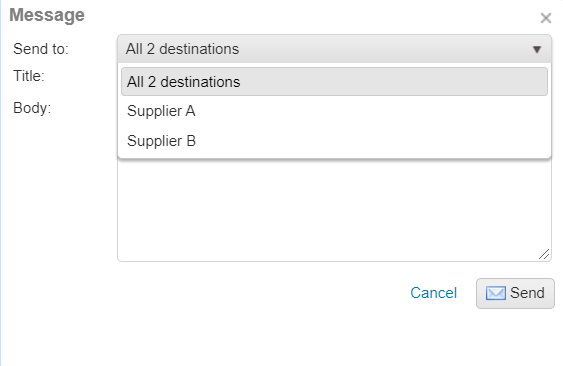This screenshot has width=563, height=366.
Task: Focus the Body text area
Action: pos(334,210)
